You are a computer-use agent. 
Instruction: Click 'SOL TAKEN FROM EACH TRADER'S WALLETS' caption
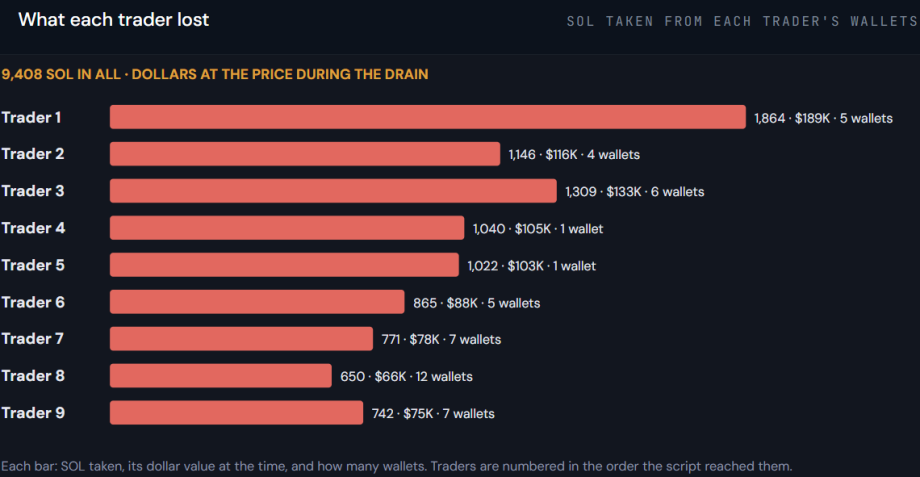pos(743,22)
